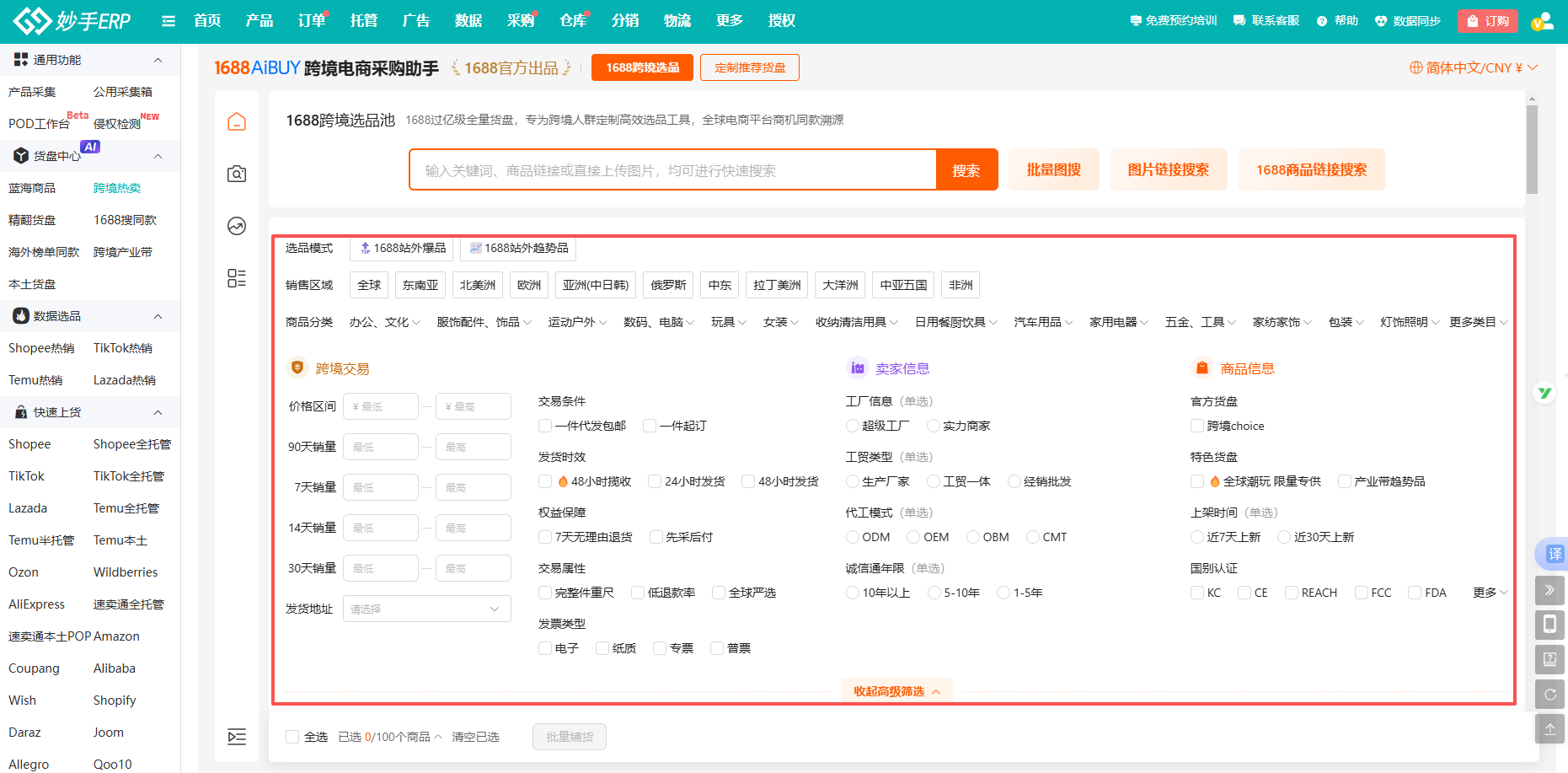
Task: Open image search in the left vertical toolbar
Action: click(237, 174)
